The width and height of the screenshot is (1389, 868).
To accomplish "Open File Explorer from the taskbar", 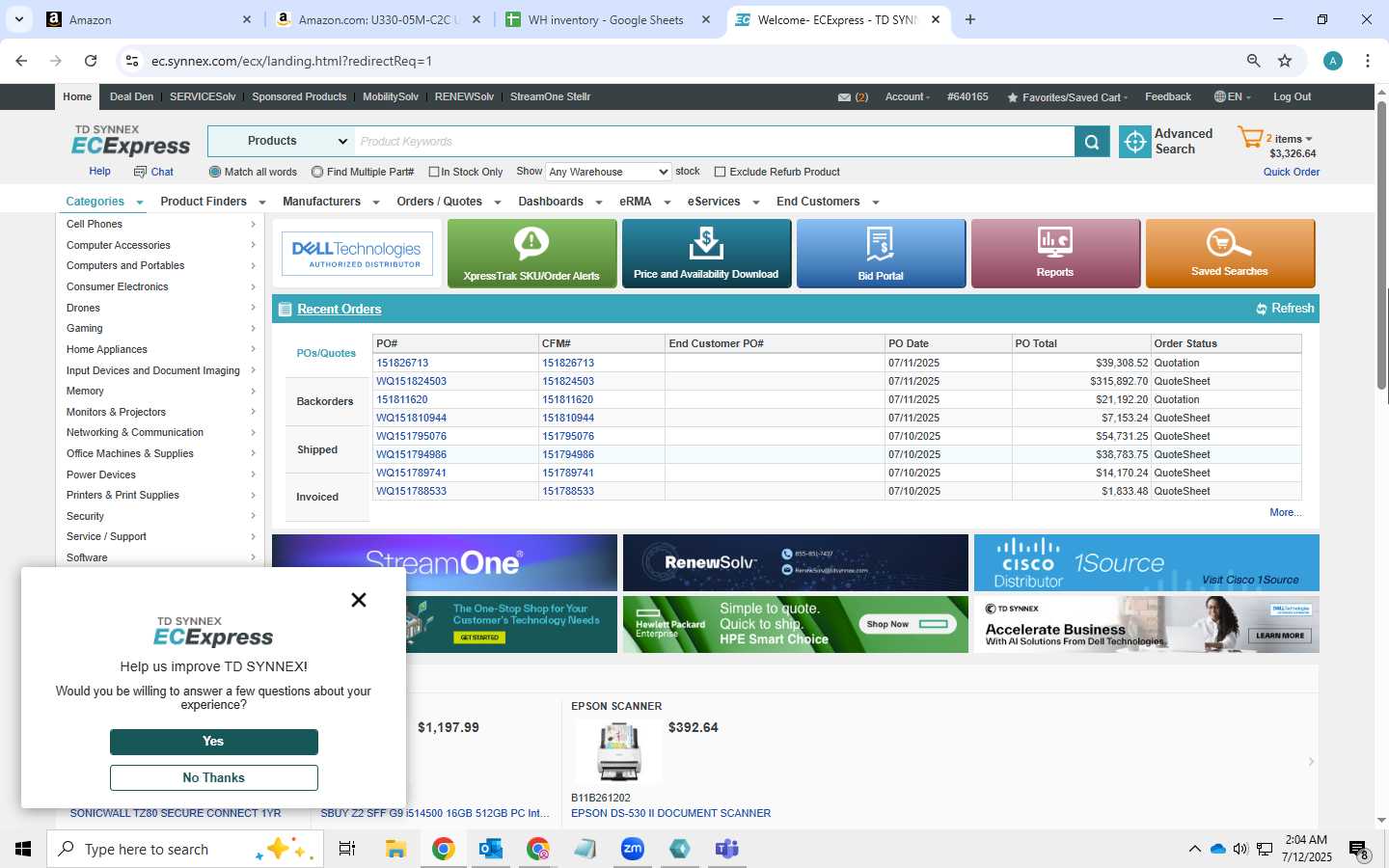I will (x=395, y=849).
